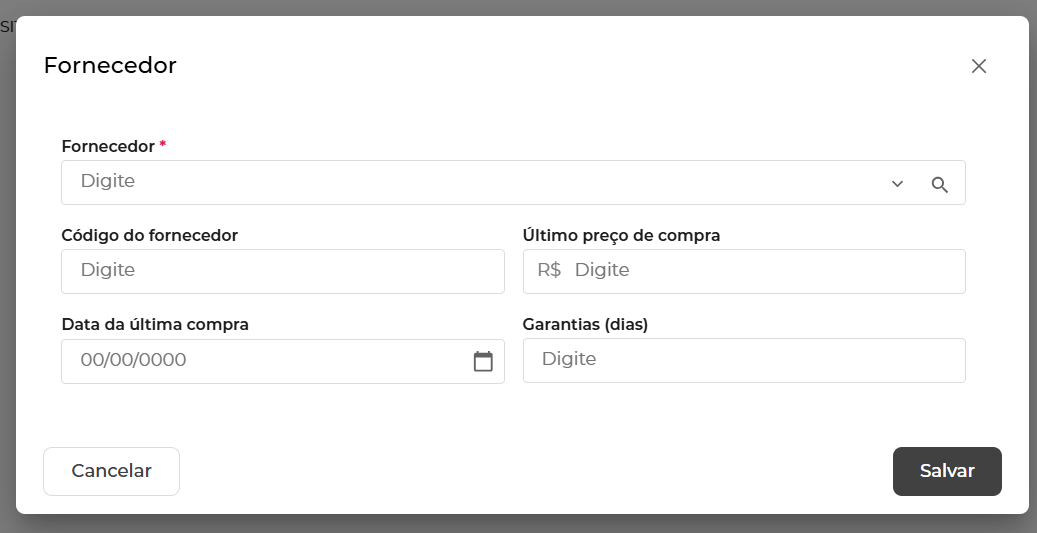Click the Garantias (dias) label
The width and height of the screenshot is (1037, 533).
pos(585,324)
